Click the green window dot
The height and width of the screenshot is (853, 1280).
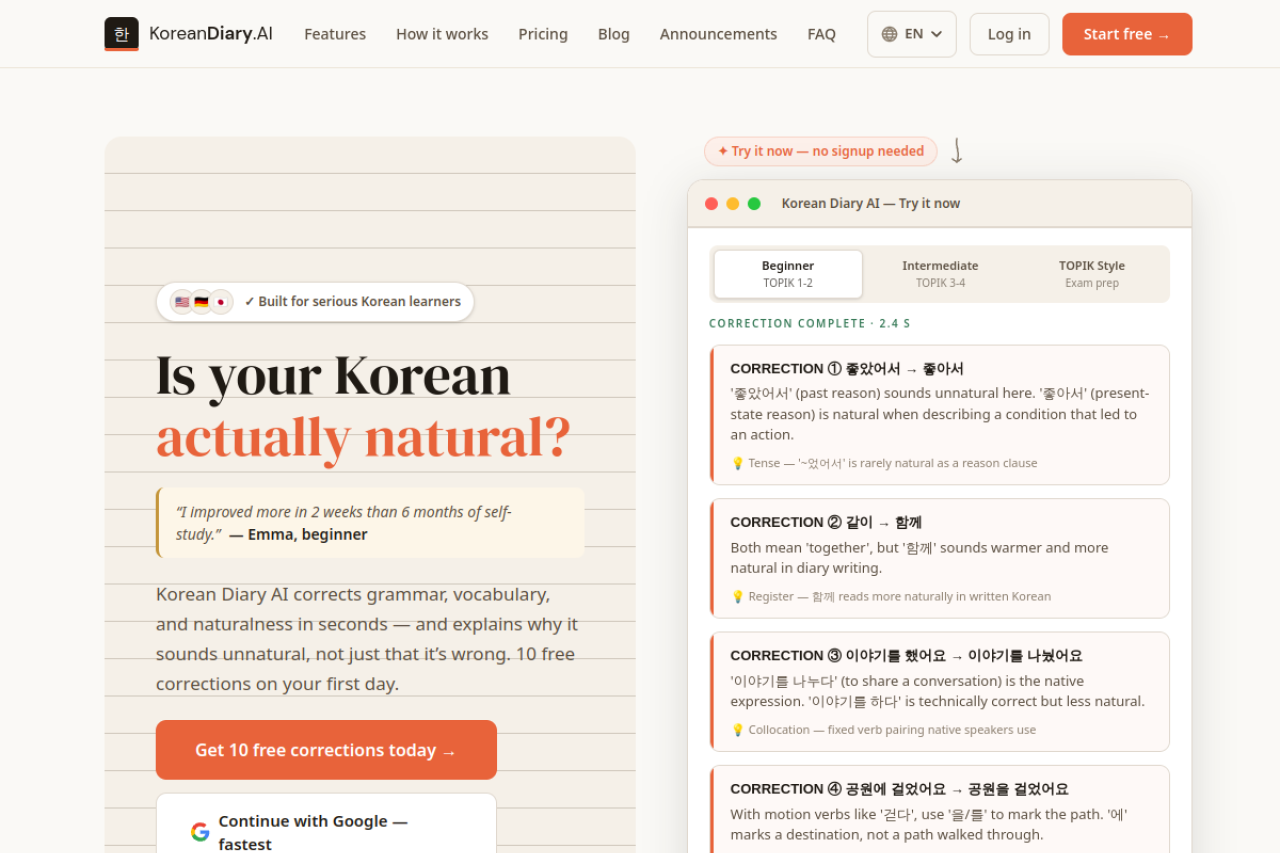point(754,203)
